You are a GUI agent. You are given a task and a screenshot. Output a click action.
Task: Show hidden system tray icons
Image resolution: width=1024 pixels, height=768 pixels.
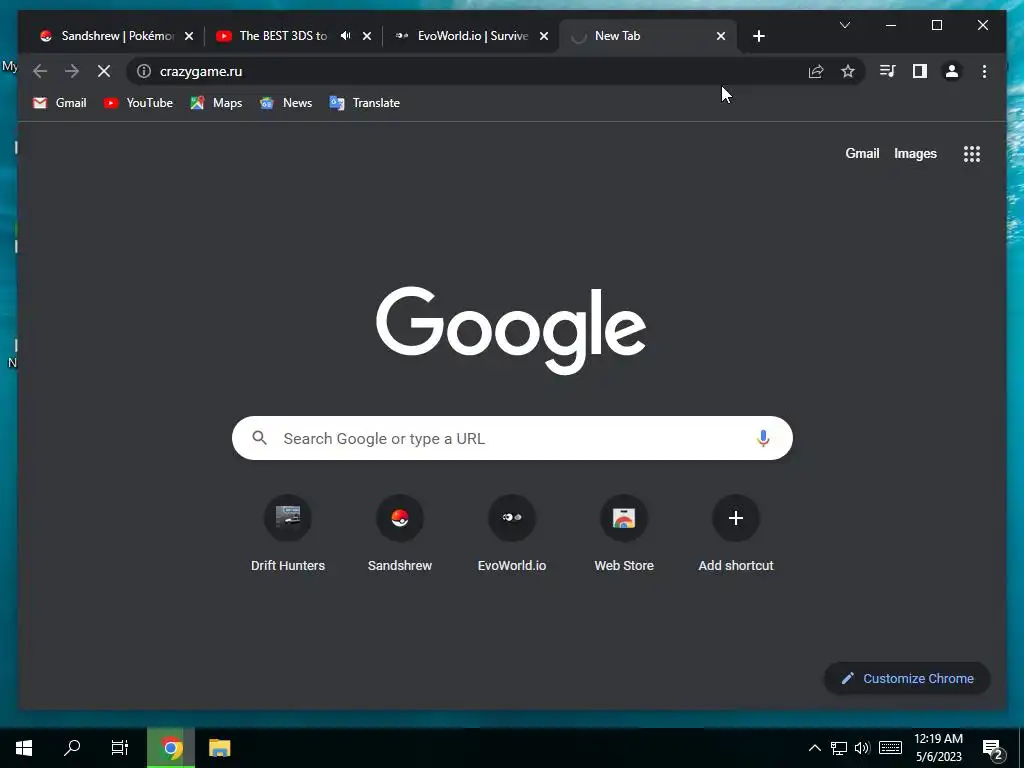point(814,748)
